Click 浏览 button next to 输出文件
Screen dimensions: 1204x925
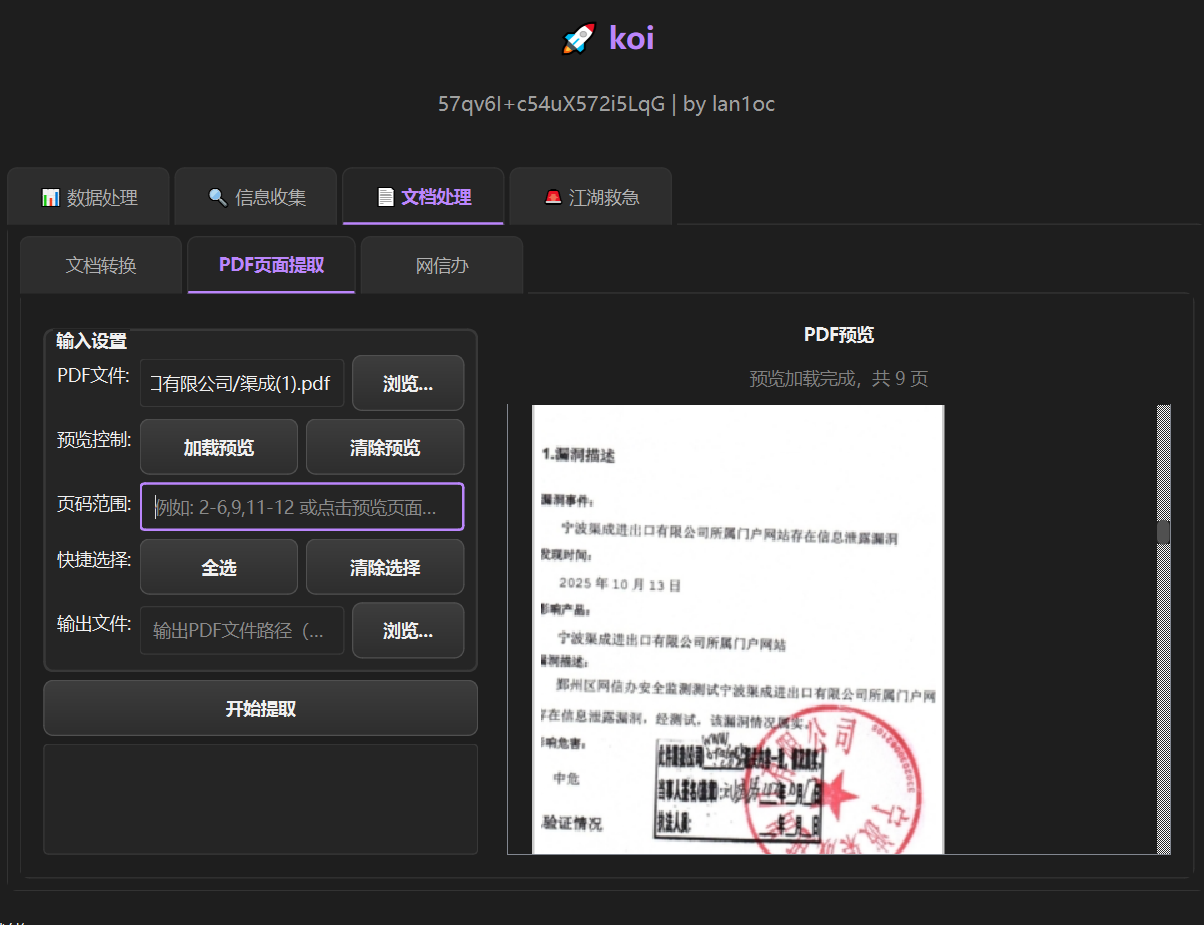click(408, 631)
